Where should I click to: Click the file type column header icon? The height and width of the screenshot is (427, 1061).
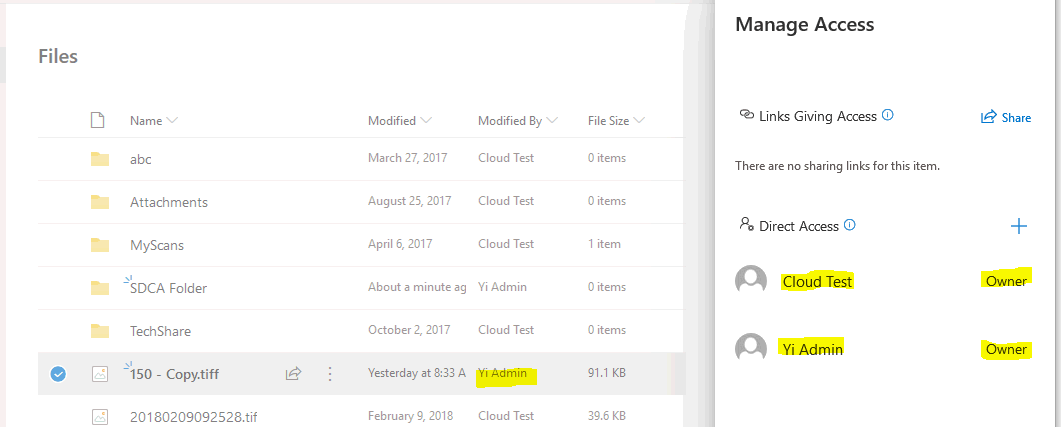(98, 121)
